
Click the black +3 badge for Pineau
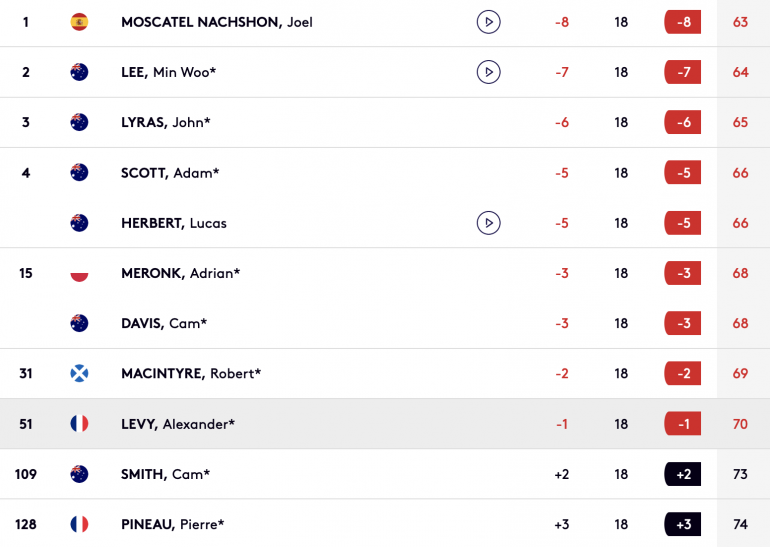pyautogui.click(x=683, y=524)
